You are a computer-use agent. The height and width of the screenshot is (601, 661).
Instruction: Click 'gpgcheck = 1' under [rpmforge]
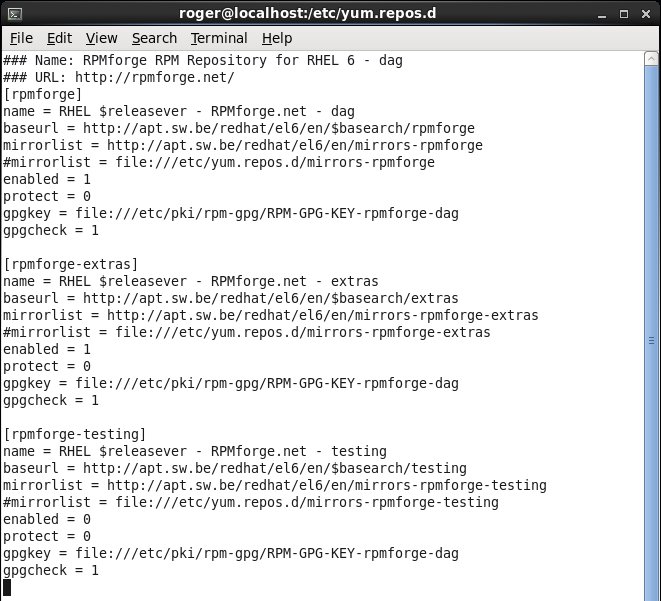tap(51, 230)
